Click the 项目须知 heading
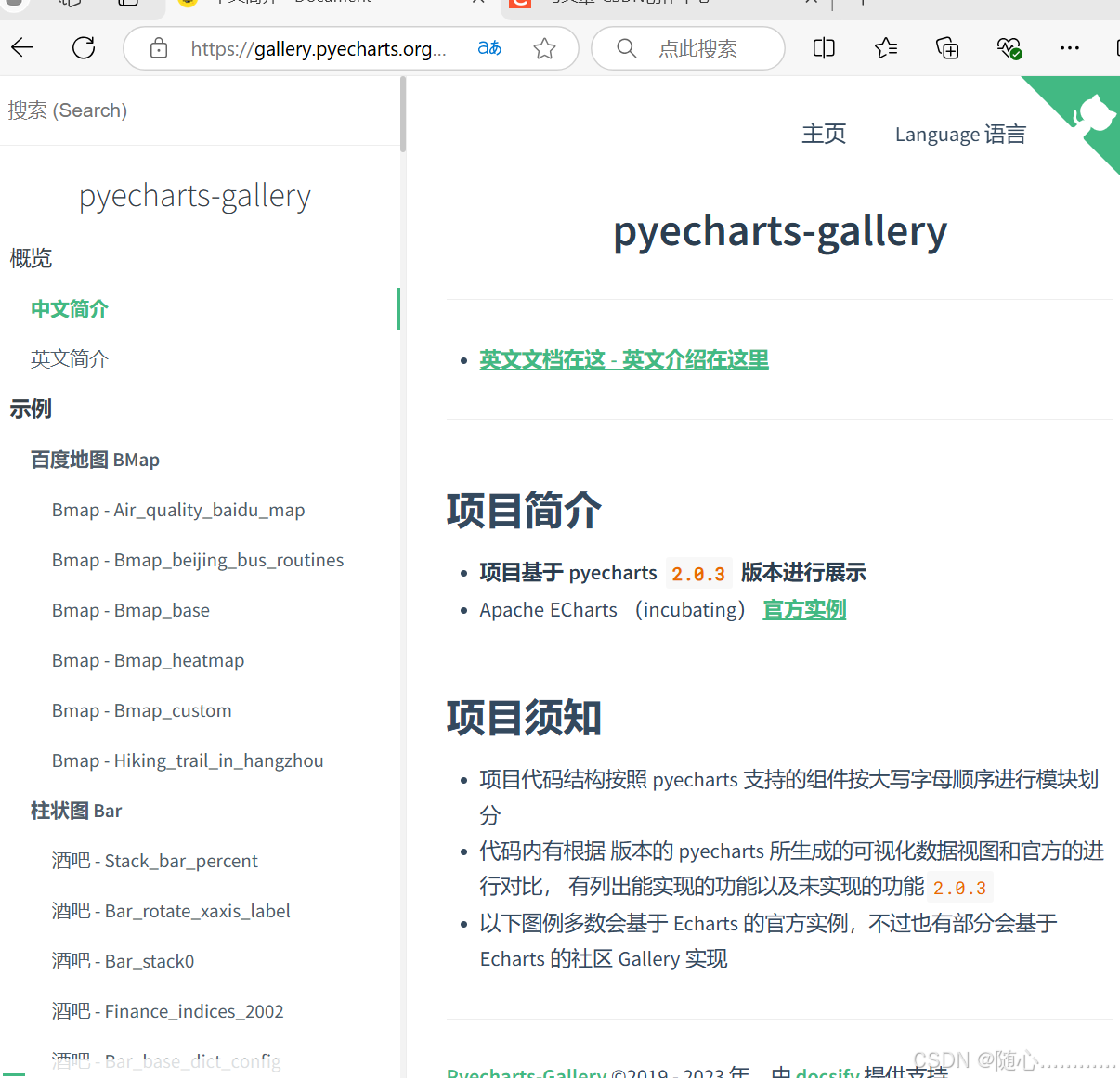The image size is (1120, 1078). click(524, 718)
